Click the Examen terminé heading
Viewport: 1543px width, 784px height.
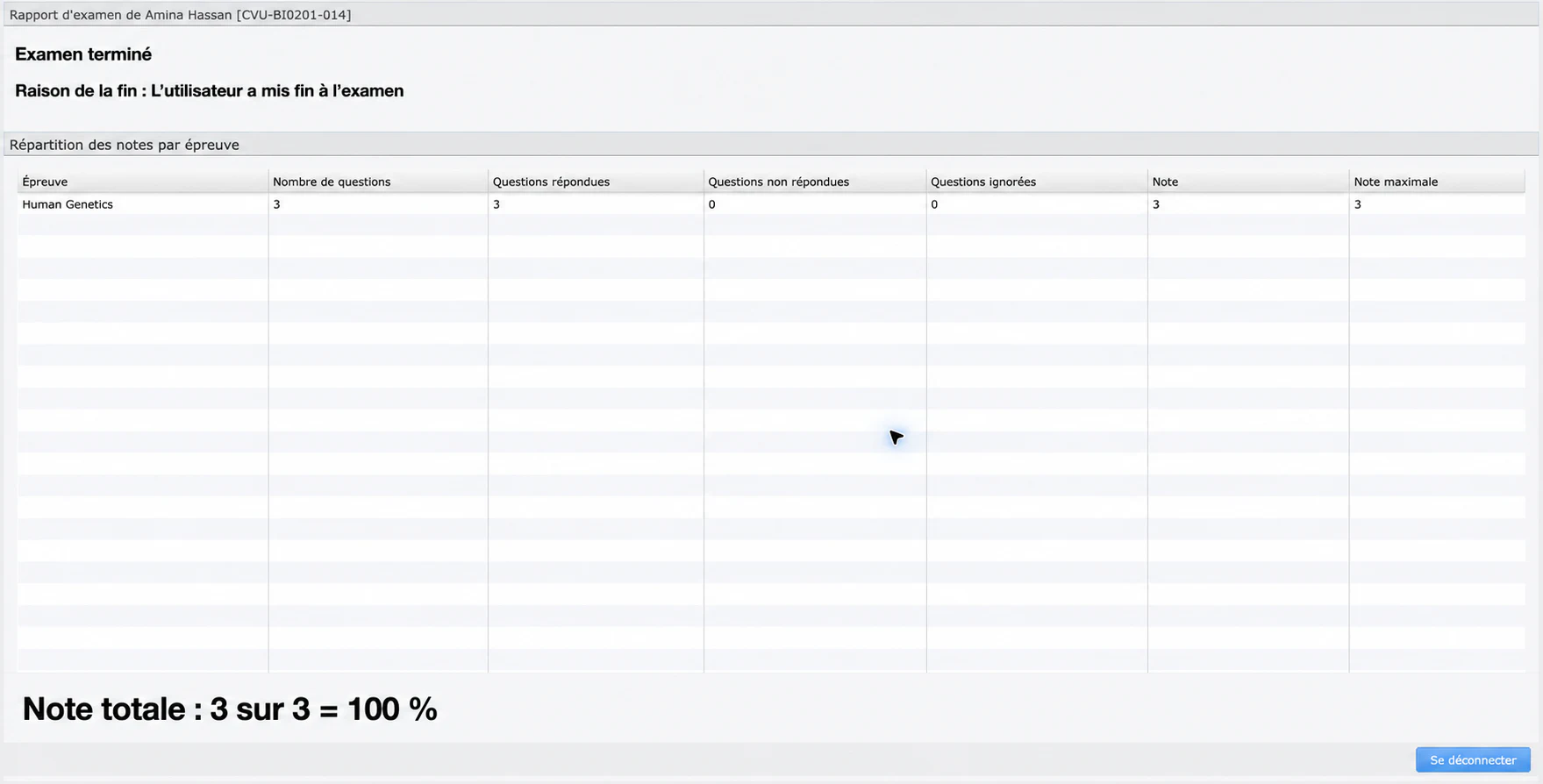83,54
